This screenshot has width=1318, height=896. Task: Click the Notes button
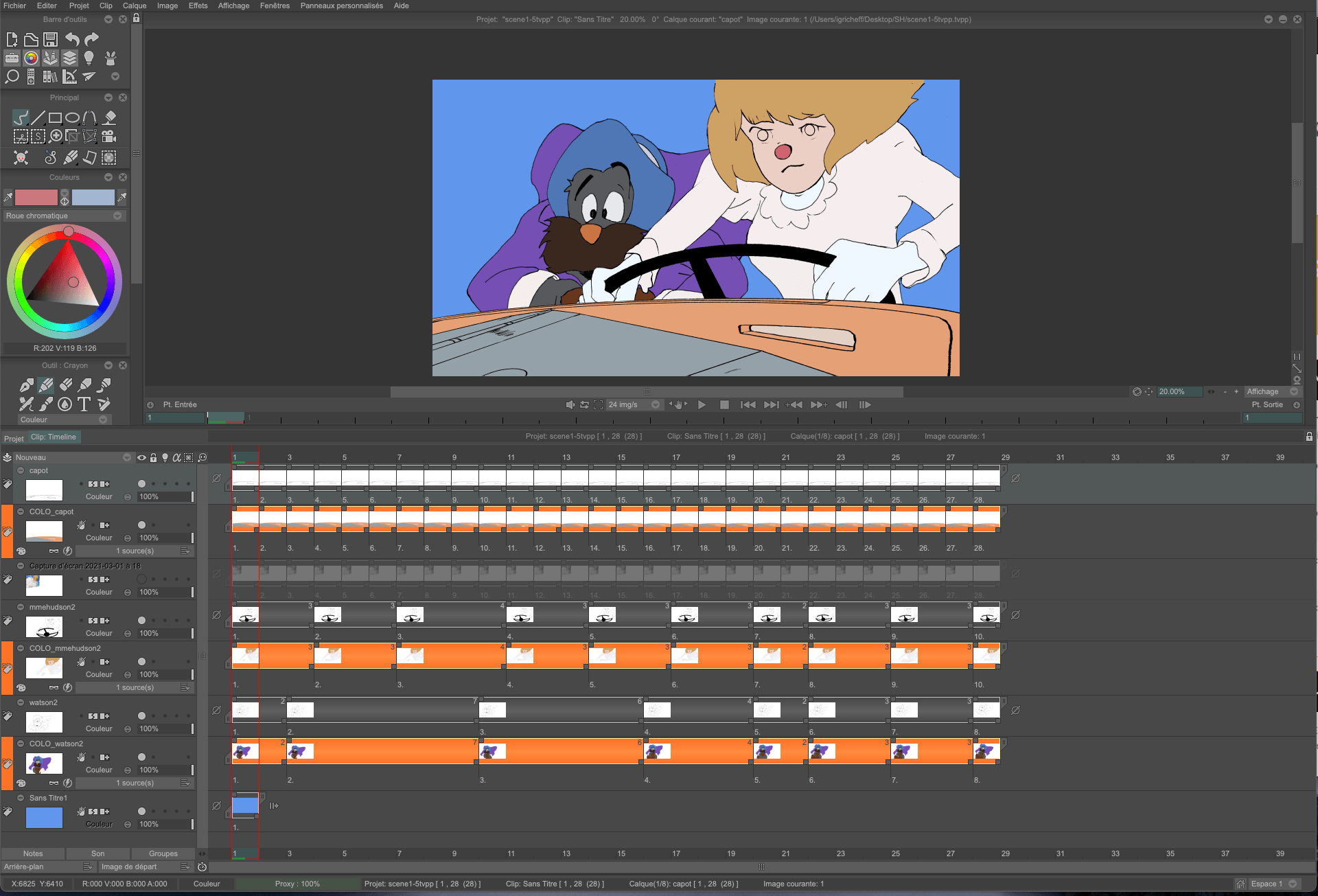point(33,853)
